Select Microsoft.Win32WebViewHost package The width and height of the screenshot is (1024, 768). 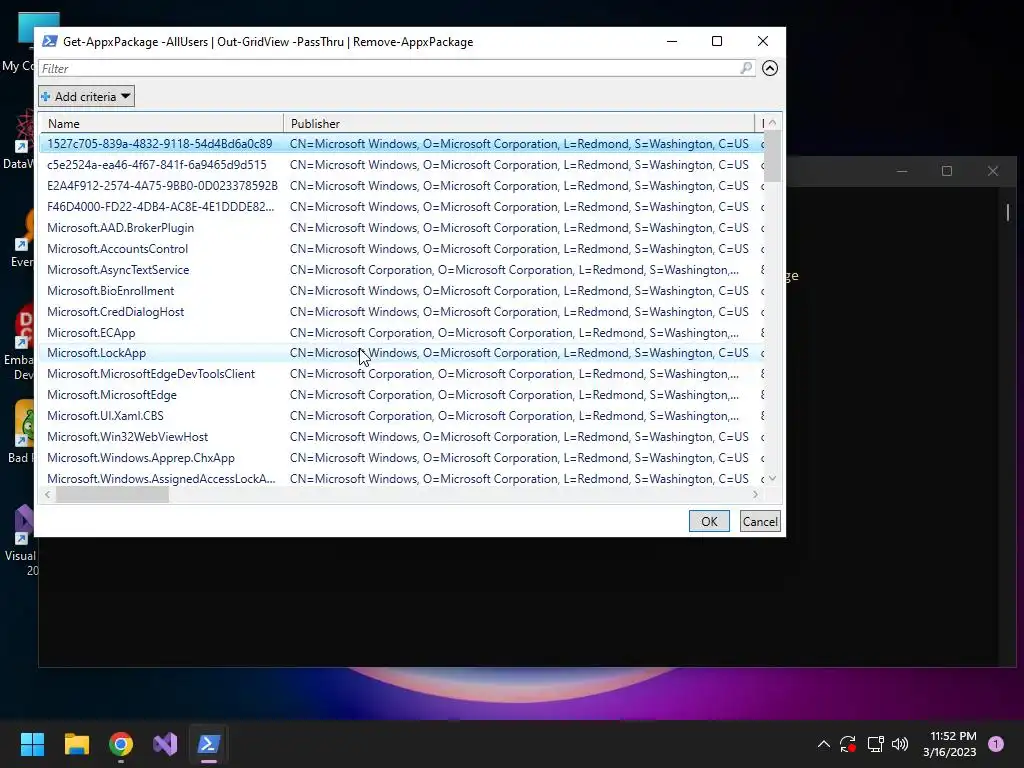point(402,436)
